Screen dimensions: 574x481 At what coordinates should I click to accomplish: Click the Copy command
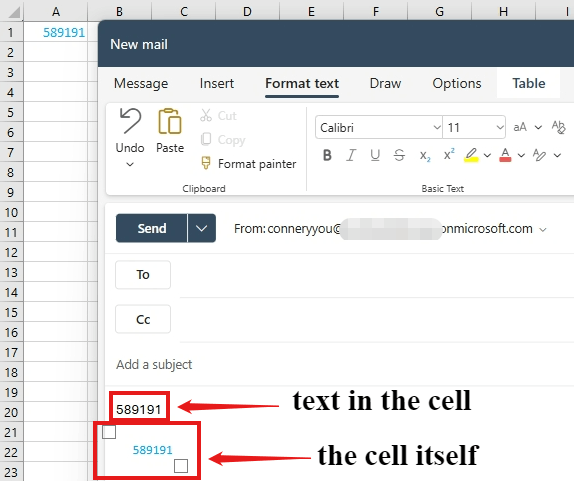pyautogui.click(x=223, y=140)
